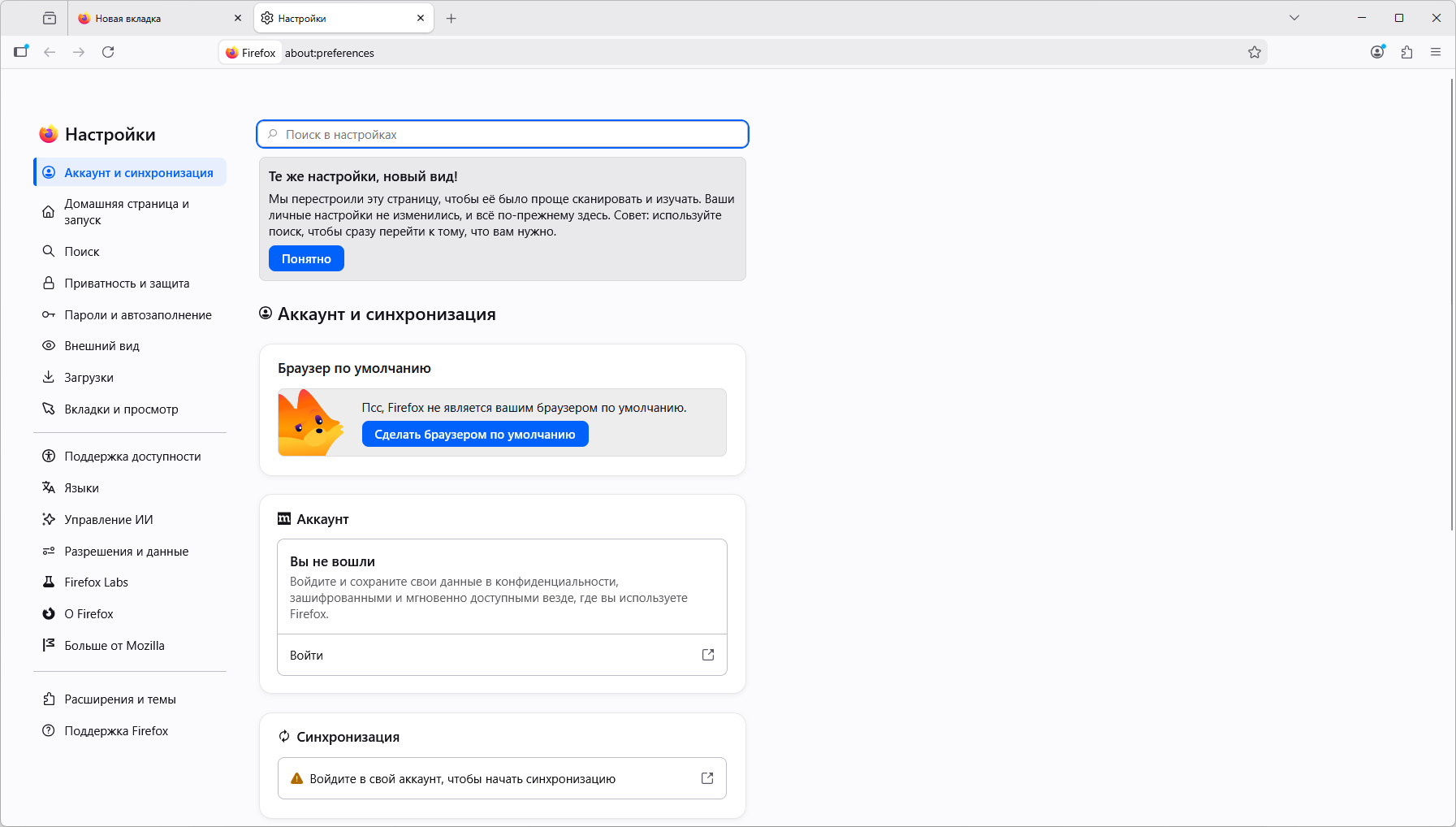
Task: Switch to the "Настройки" tab
Action: tap(343, 18)
